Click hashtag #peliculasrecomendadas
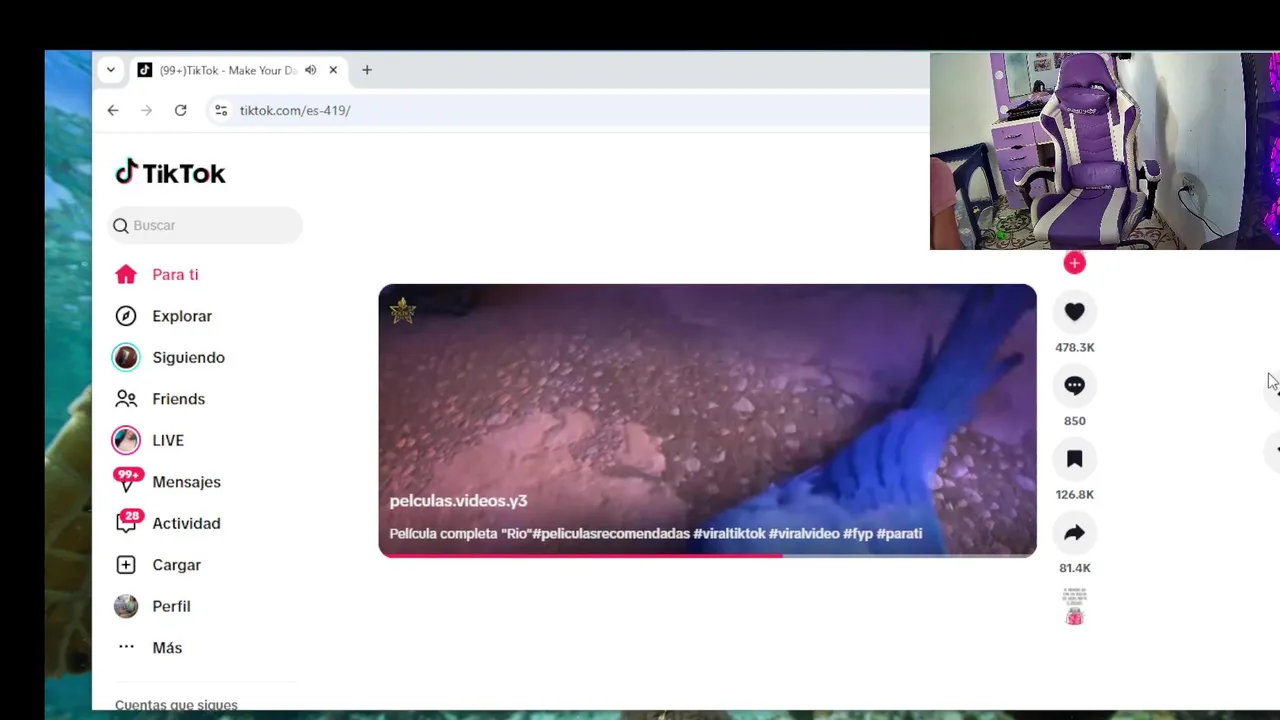1280x720 pixels. coord(611,534)
